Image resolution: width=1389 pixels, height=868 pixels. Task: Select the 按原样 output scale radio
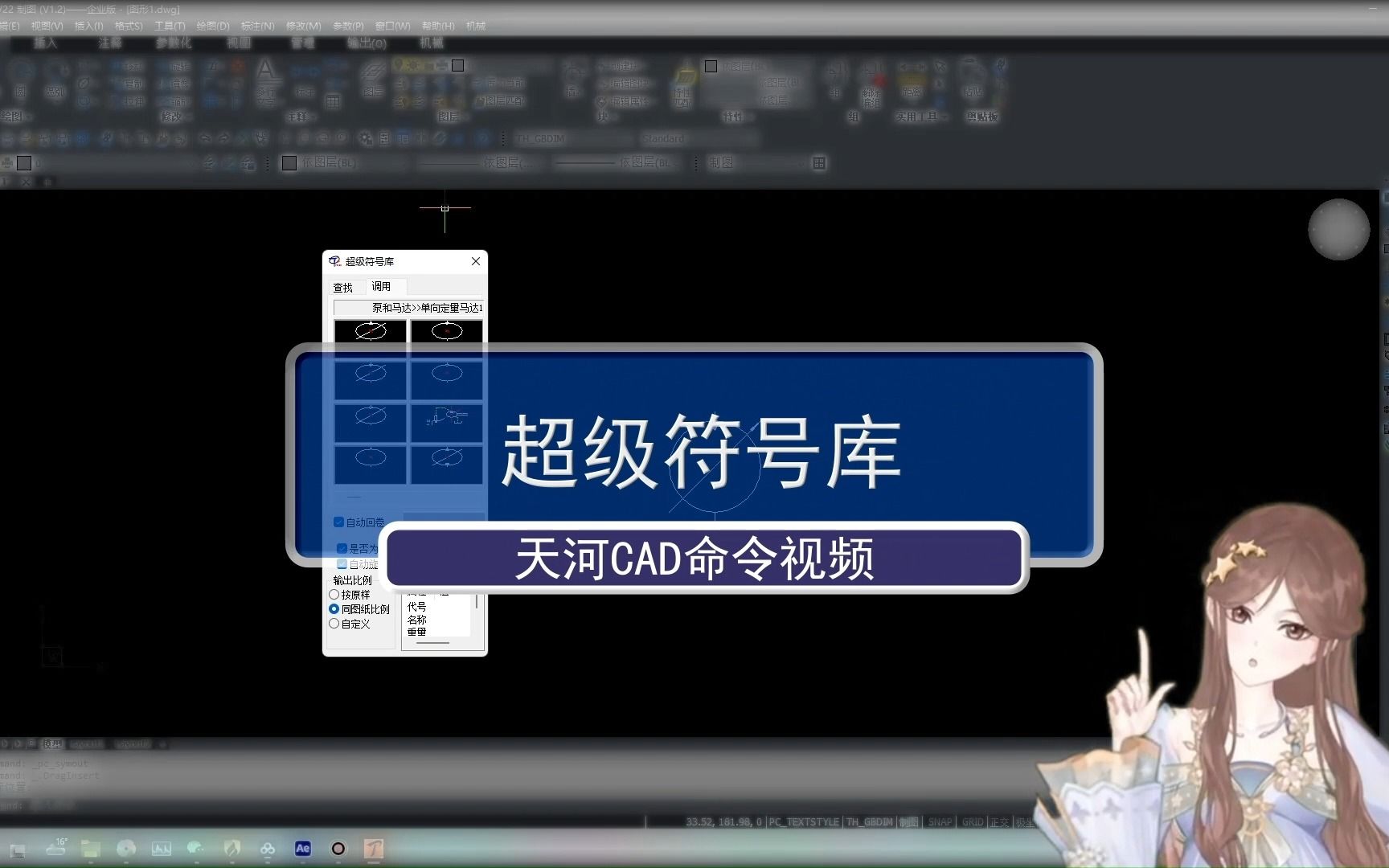coord(334,595)
